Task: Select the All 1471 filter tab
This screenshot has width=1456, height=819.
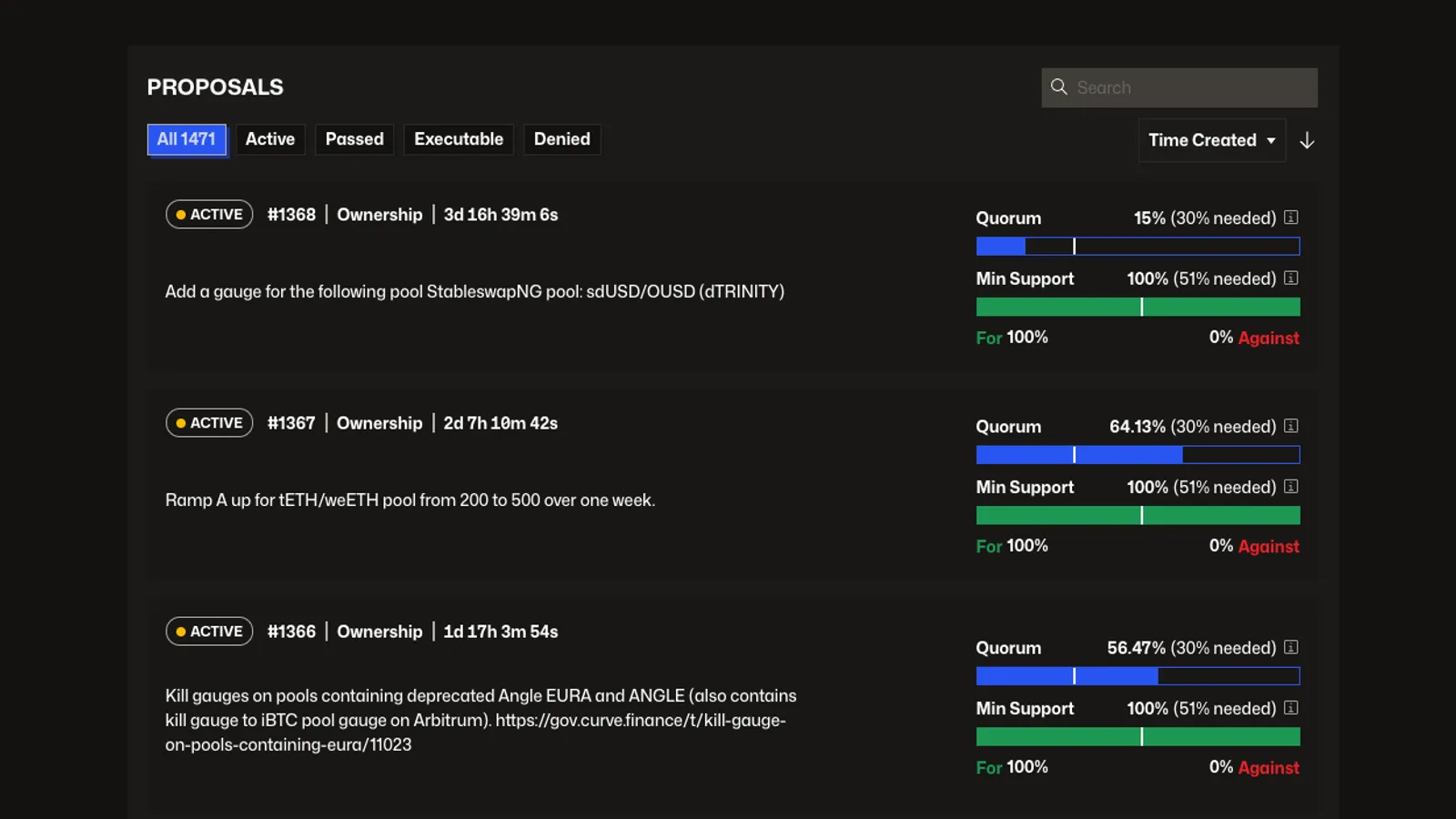Action: tap(187, 139)
